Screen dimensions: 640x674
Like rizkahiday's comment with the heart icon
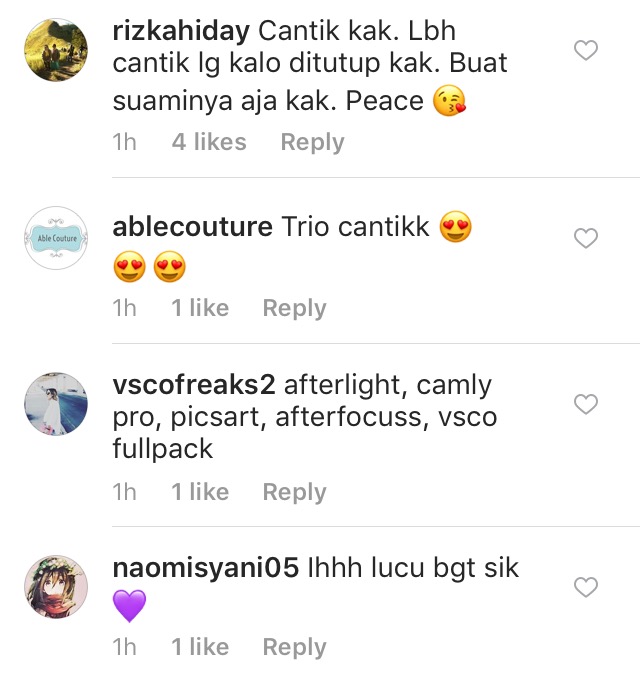586,50
